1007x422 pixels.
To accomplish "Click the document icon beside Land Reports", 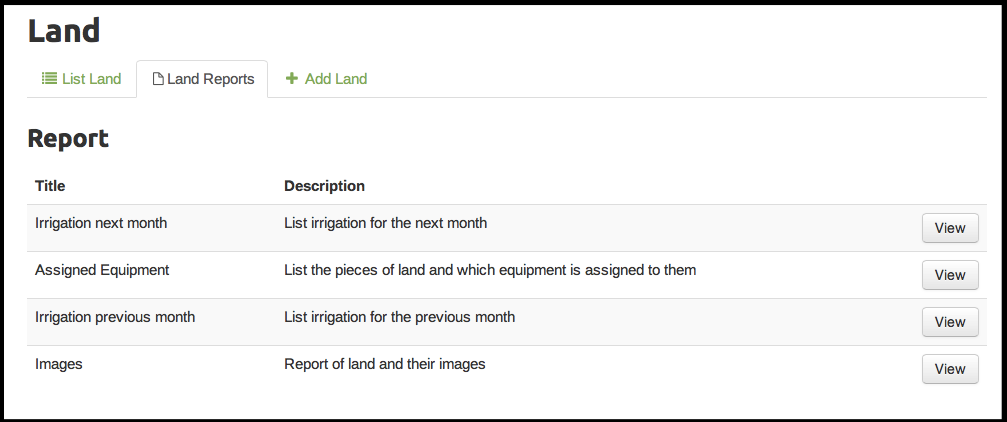I will [x=158, y=79].
